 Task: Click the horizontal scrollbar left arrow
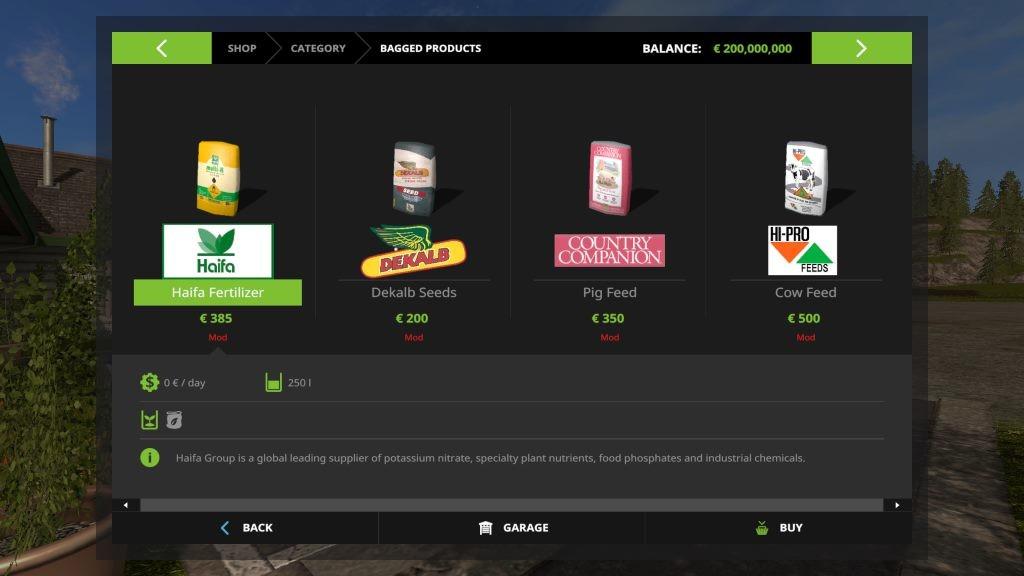click(x=126, y=505)
